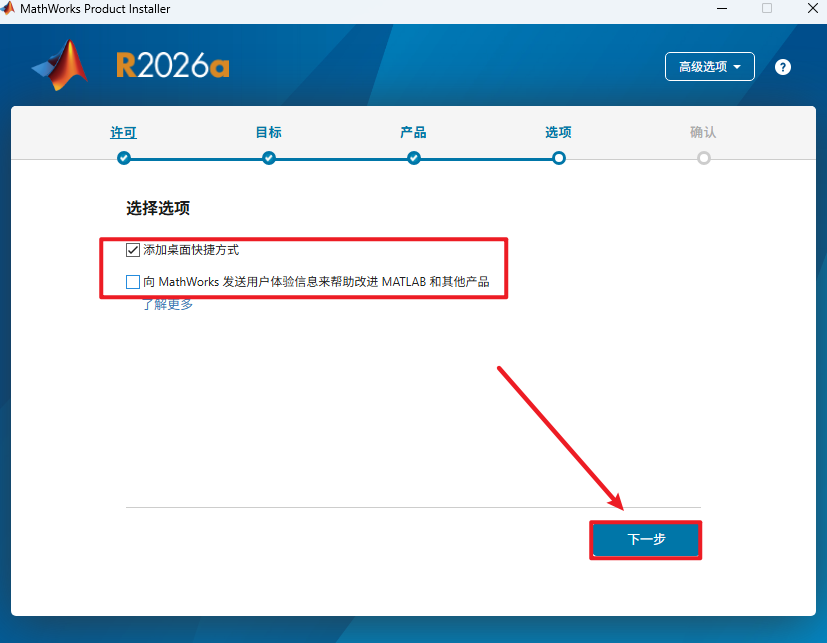The image size is (827, 643).
Task: Click the MATLAB icon in title bar
Action: click(x=7, y=8)
